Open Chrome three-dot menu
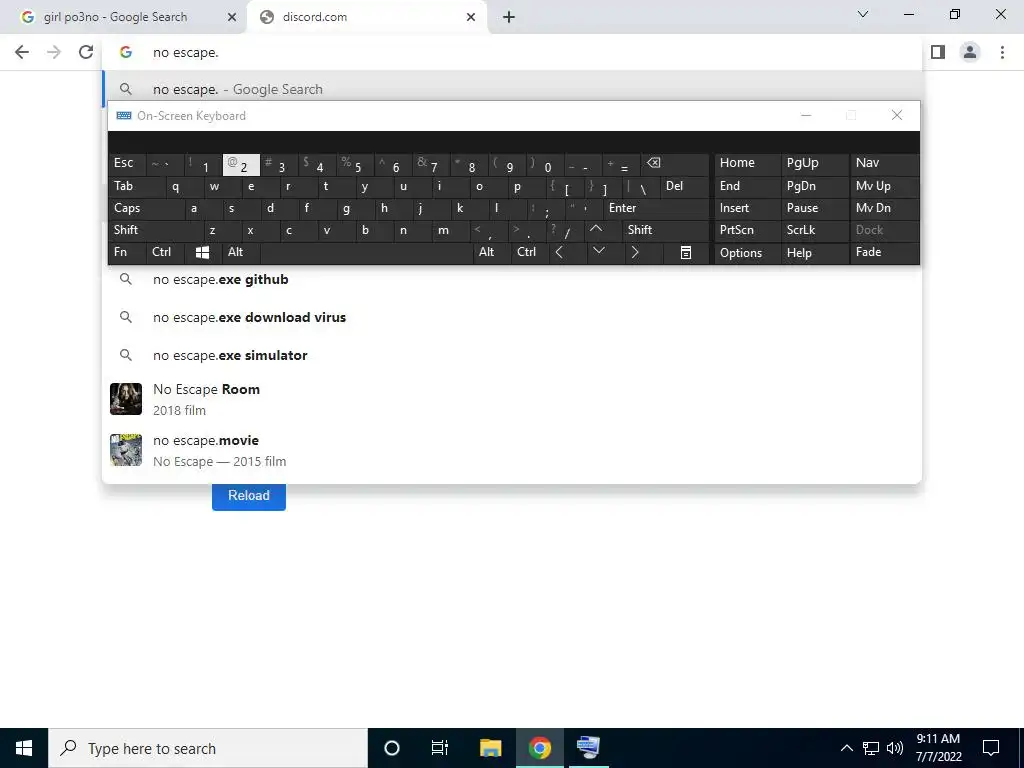1024x768 pixels. (x=1002, y=52)
